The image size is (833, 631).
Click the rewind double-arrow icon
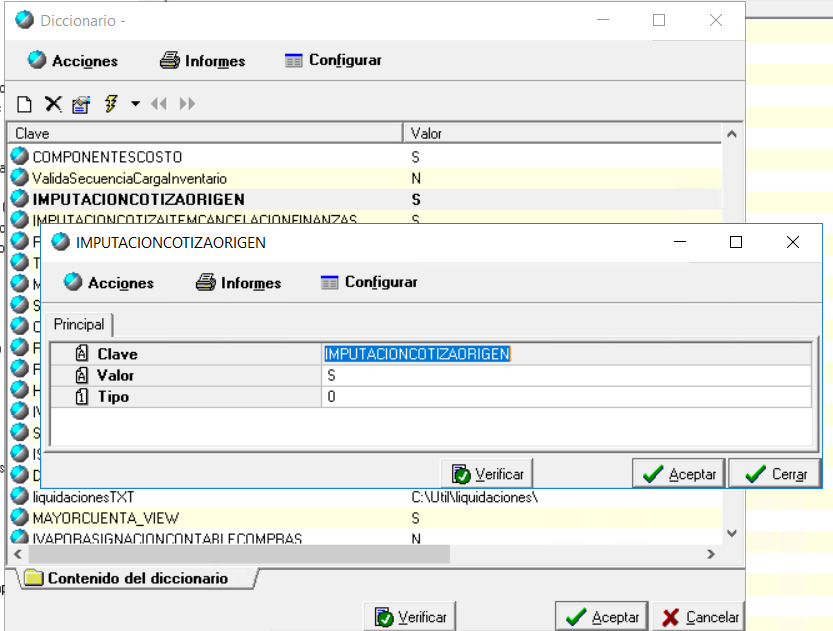click(159, 104)
